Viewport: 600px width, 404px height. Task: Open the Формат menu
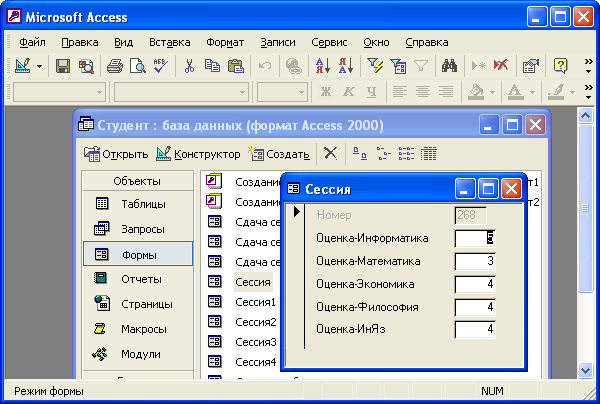tap(225, 42)
